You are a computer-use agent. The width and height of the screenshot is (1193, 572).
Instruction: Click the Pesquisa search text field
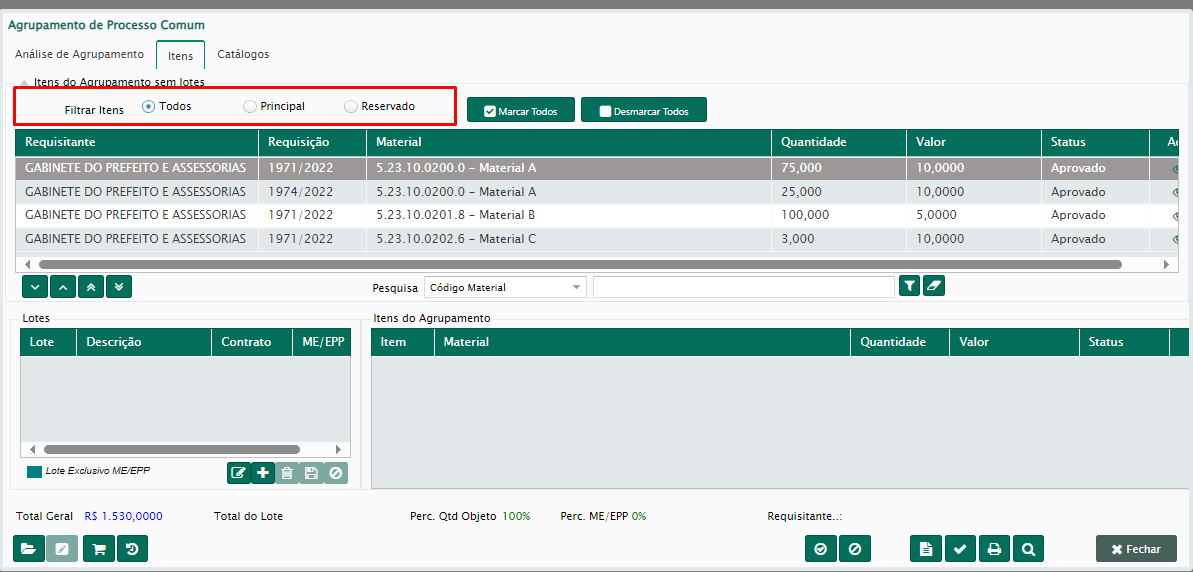click(x=743, y=288)
